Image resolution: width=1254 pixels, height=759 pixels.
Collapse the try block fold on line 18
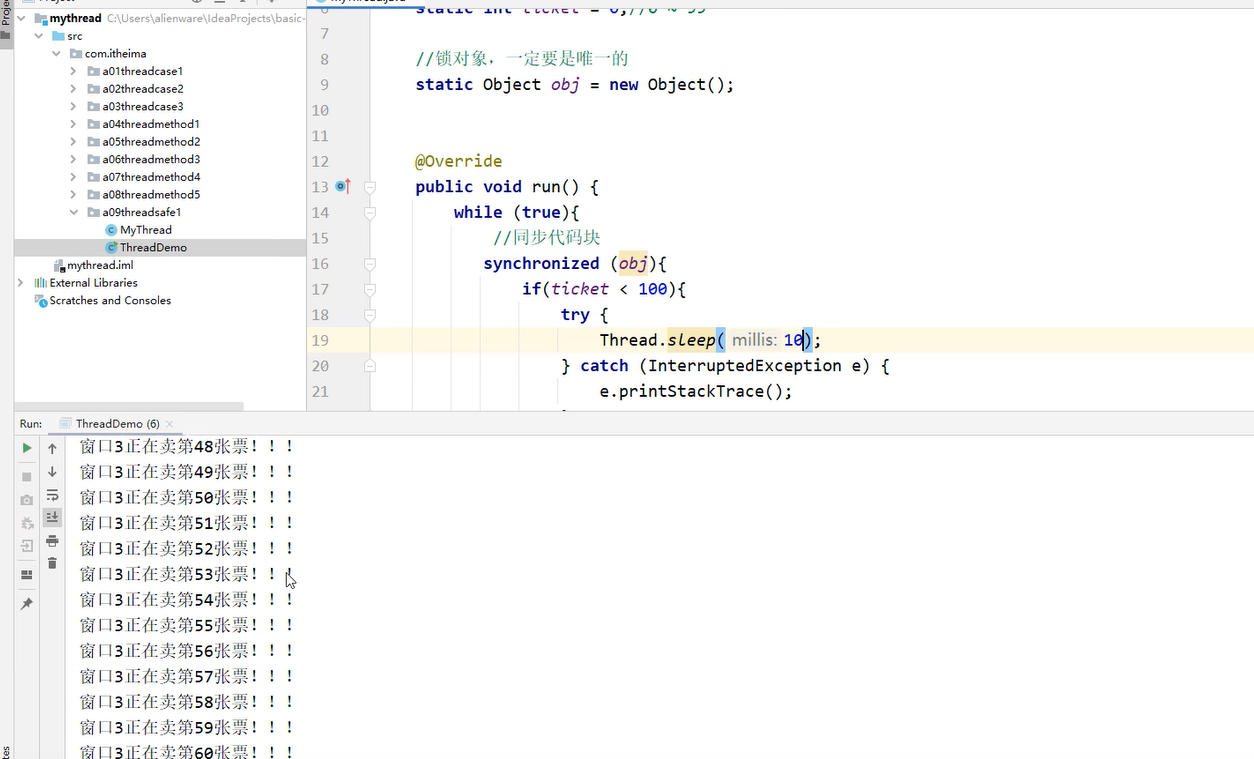pyautogui.click(x=370, y=315)
